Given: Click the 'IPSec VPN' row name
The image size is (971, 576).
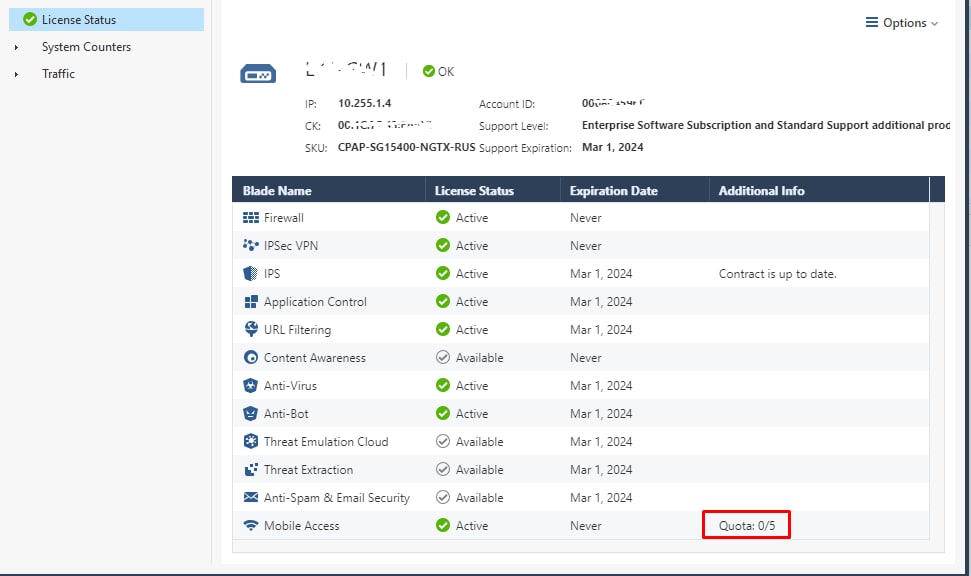Looking at the screenshot, I should (291, 246).
